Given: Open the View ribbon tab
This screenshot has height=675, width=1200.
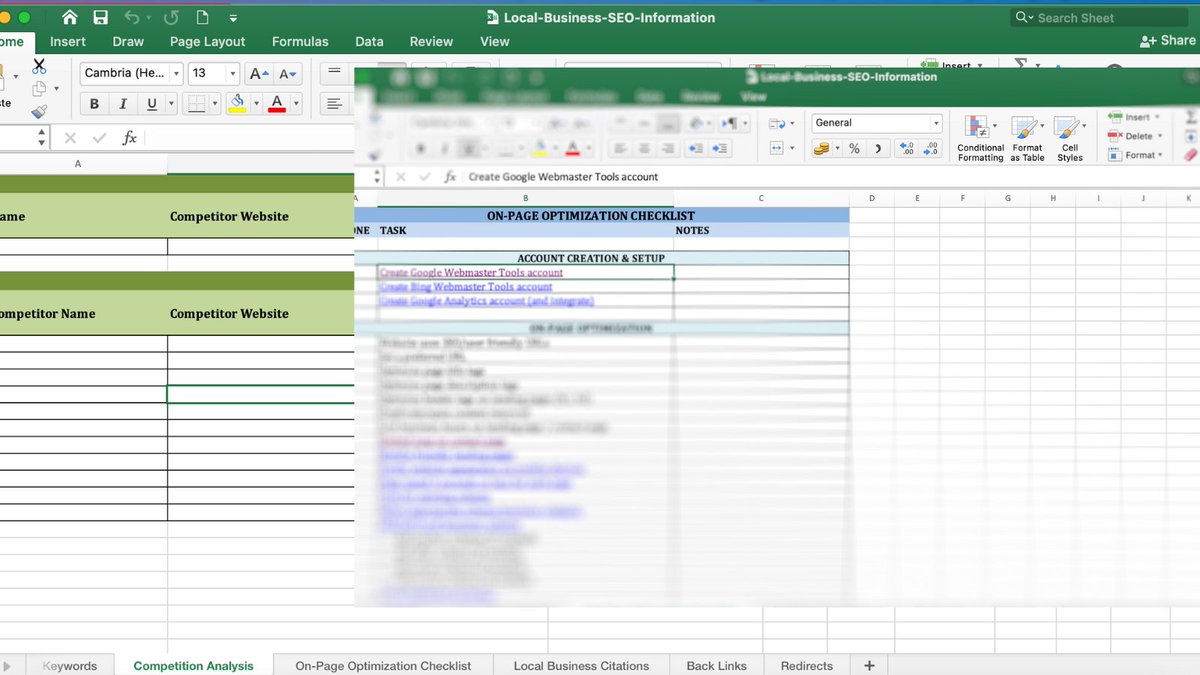Looking at the screenshot, I should point(494,42).
